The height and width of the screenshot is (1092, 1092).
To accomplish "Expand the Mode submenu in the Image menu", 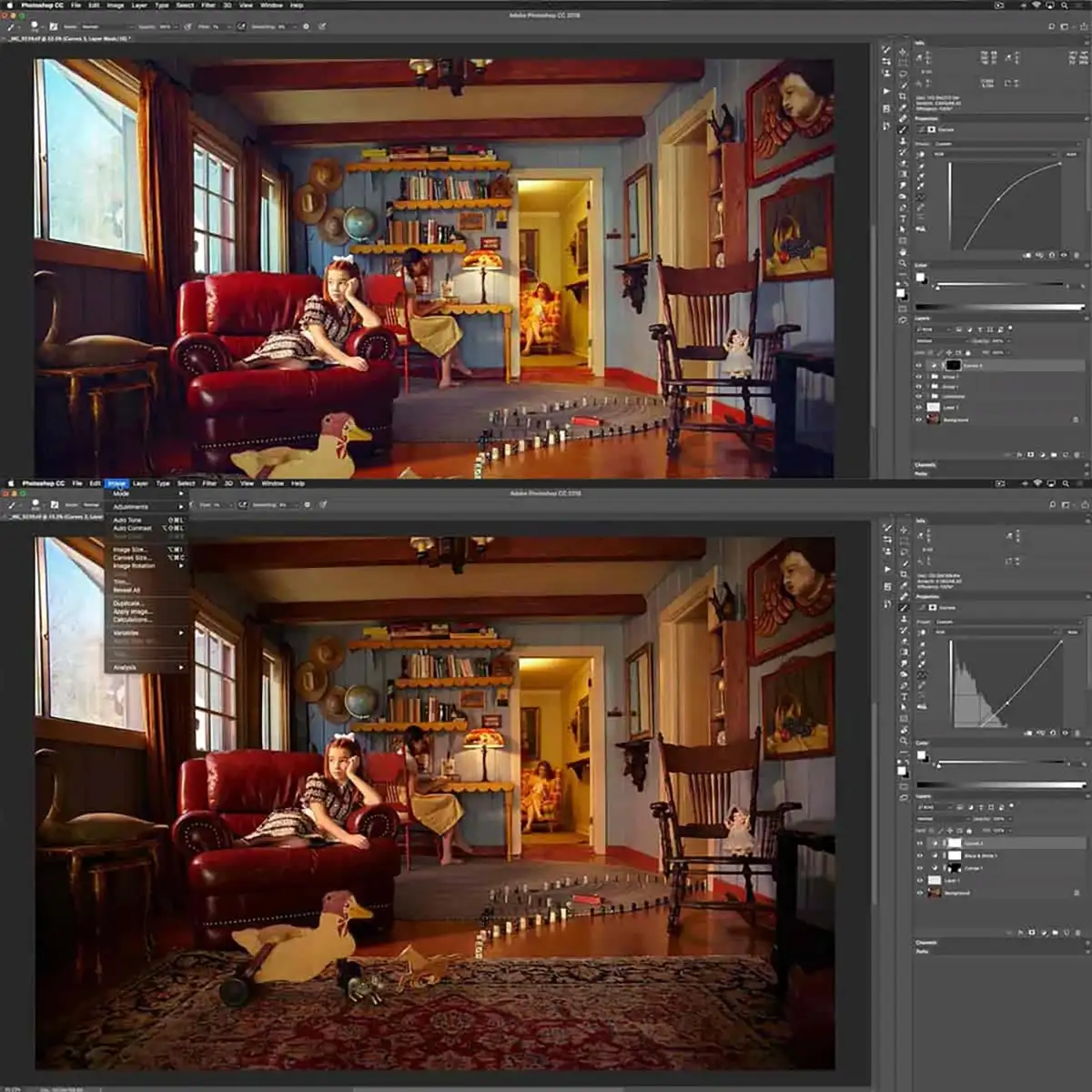I will click(x=147, y=494).
